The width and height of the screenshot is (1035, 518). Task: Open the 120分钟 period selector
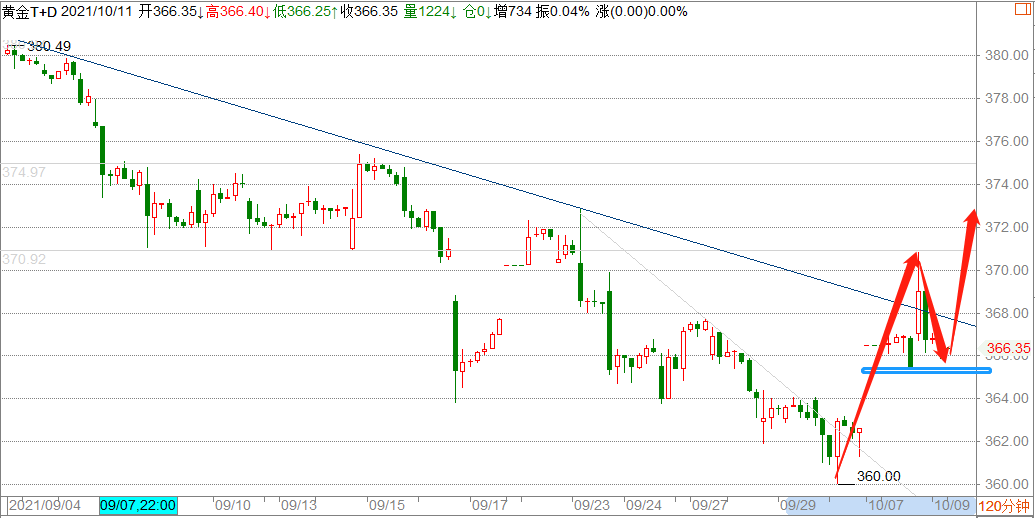click(x=1002, y=507)
